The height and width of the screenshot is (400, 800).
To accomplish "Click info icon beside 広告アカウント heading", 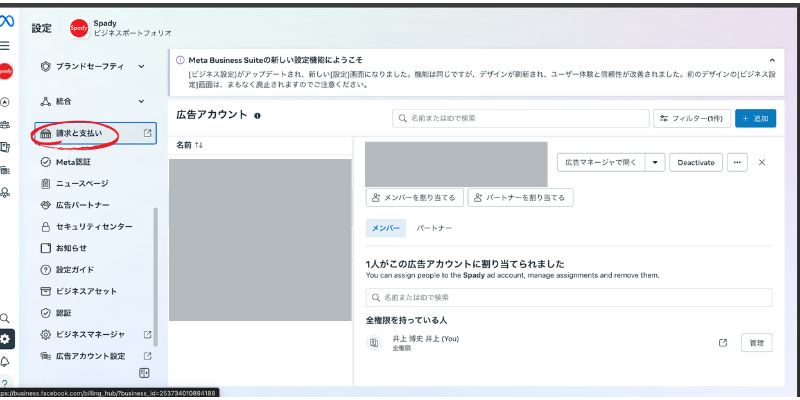I will pyautogui.click(x=257, y=115).
